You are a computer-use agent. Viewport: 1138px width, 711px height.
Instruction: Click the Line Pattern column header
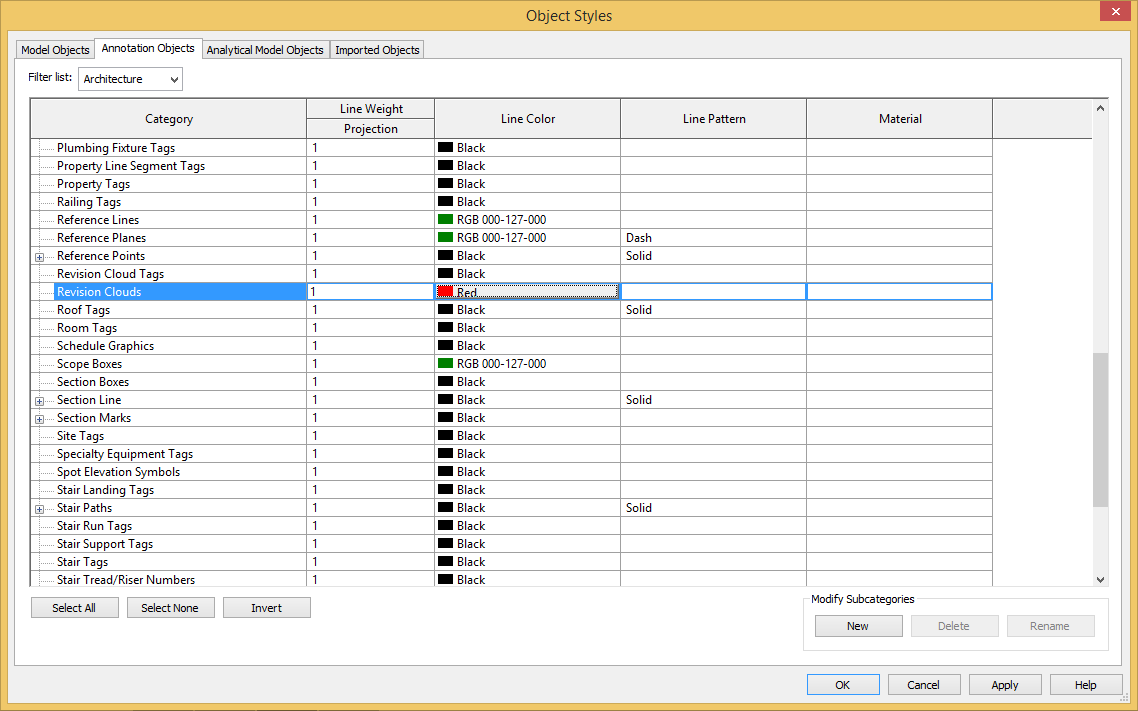(x=713, y=119)
